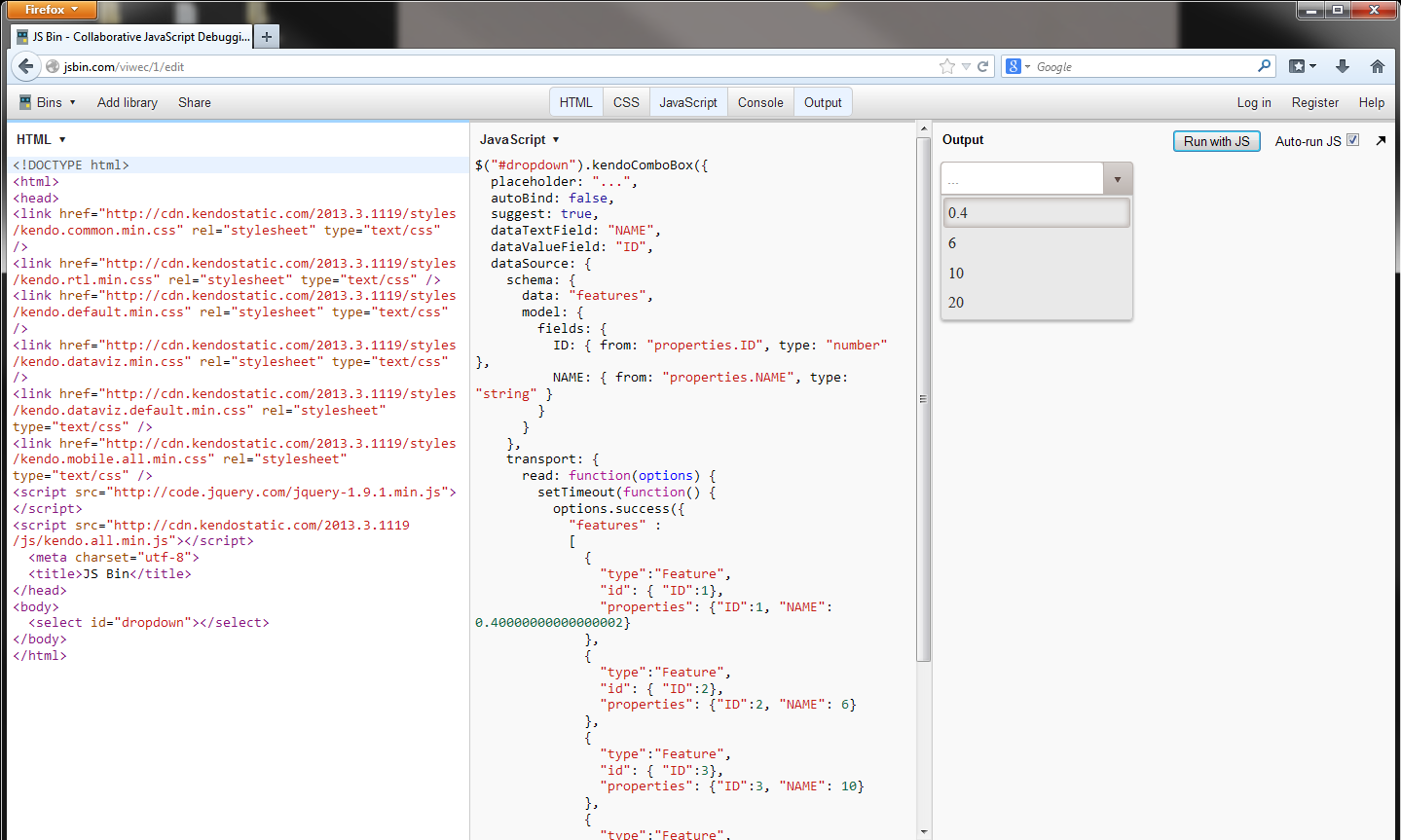Toggle the Auto-run JS checkbox

(x=1352, y=140)
